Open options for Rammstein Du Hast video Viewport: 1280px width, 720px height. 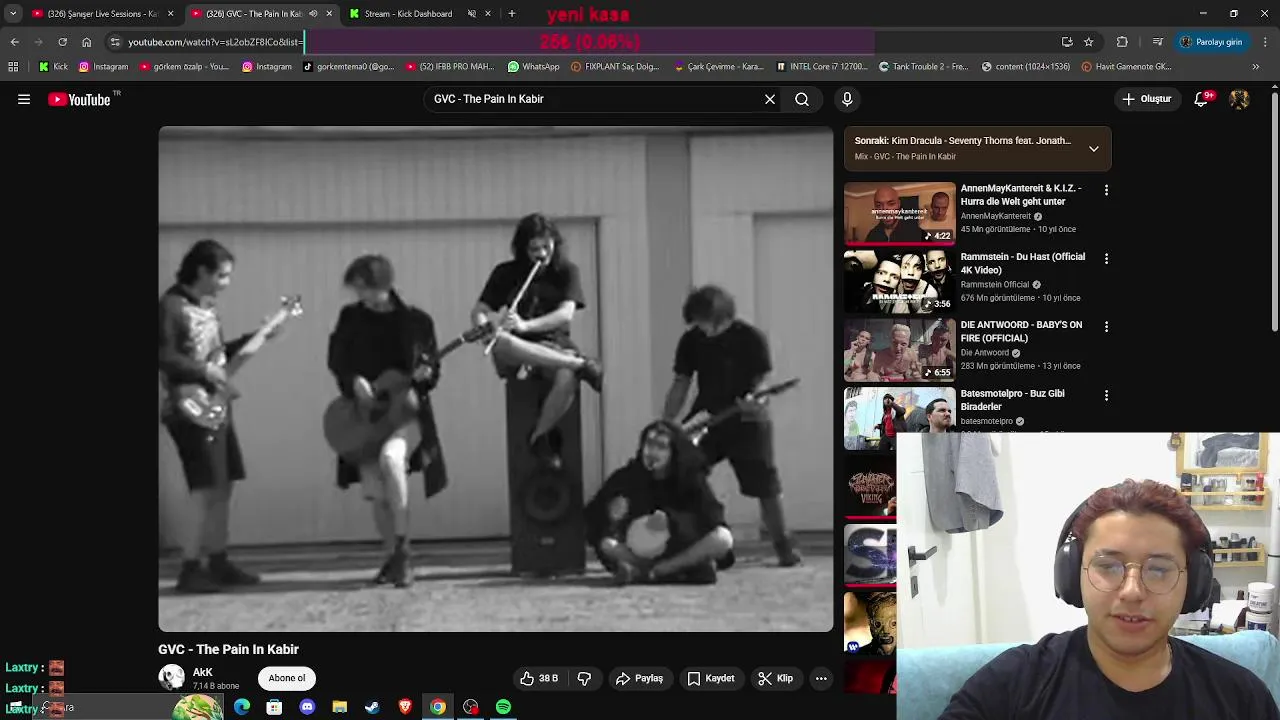point(1106,258)
